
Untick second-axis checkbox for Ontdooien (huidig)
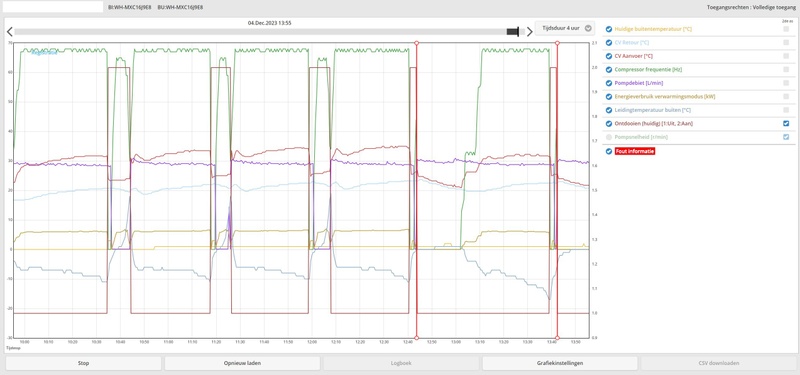[786, 123]
